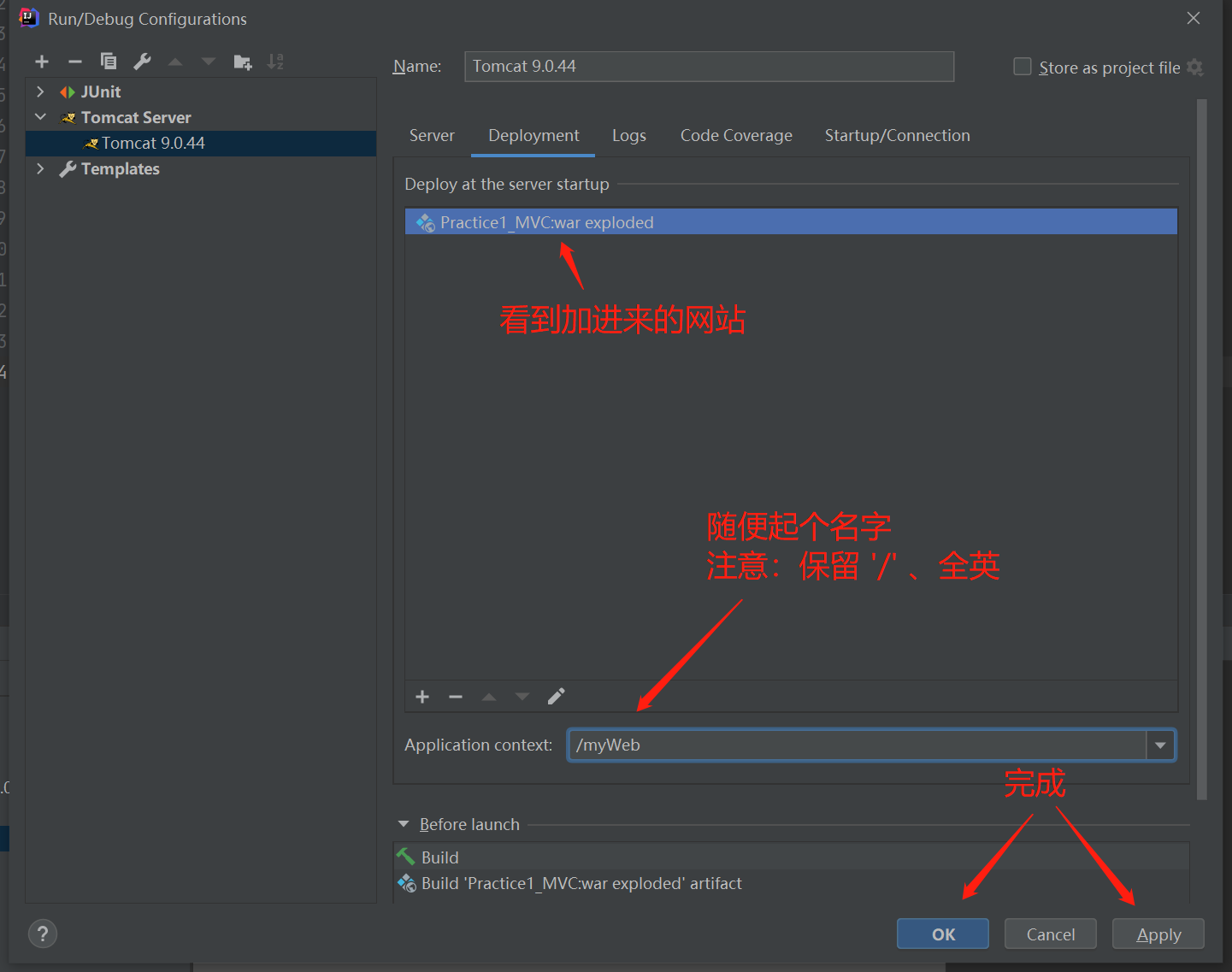Switch to the Server tab
Image resolution: width=1232 pixels, height=972 pixels.
click(x=432, y=135)
